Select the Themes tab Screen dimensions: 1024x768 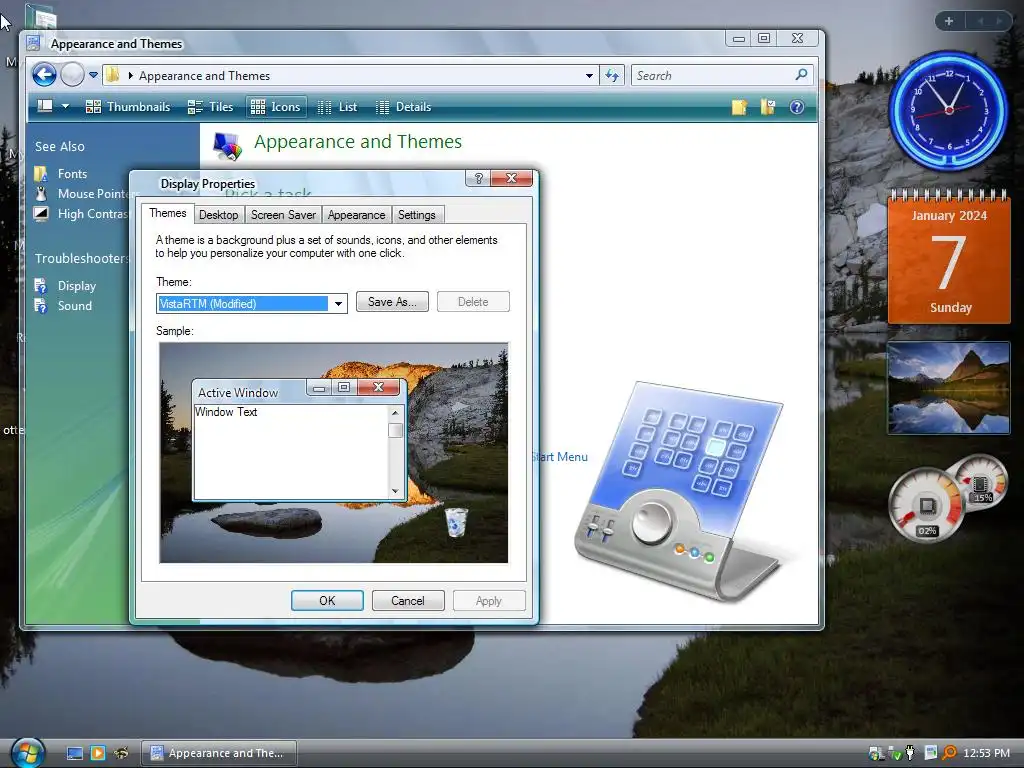pos(168,213)
